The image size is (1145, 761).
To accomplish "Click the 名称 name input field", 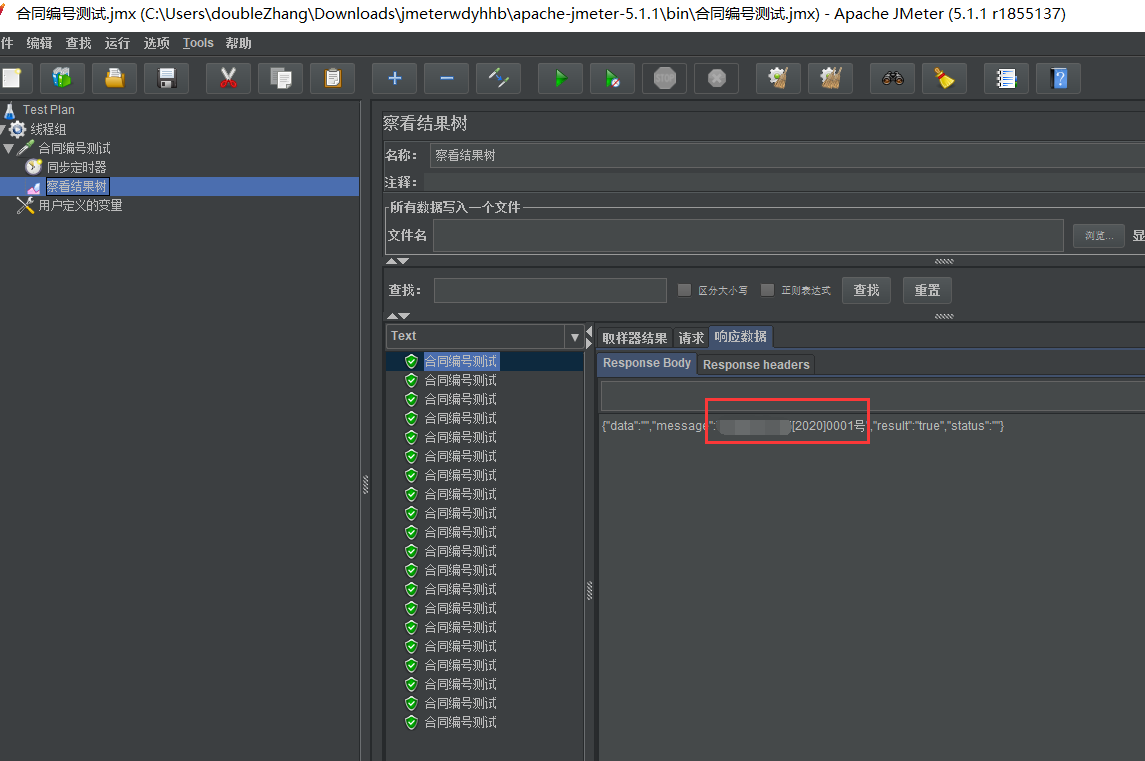I will pyautogui.click(x=787, y=156).
